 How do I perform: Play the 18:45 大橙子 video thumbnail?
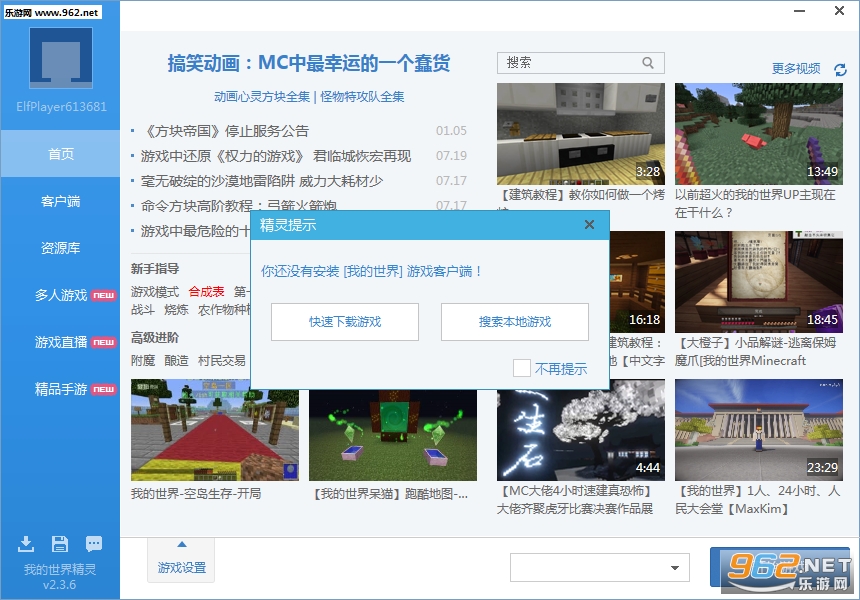759,282
